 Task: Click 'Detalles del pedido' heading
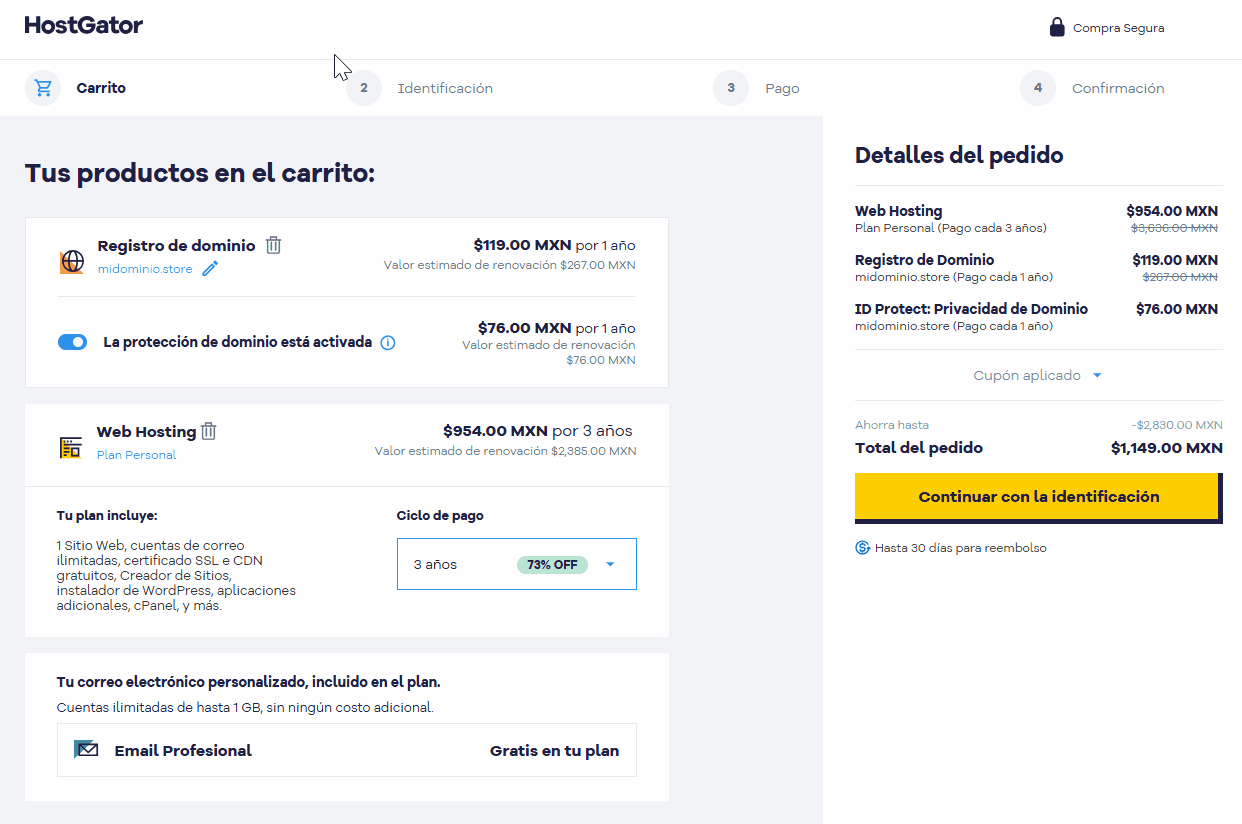point(959,155)
